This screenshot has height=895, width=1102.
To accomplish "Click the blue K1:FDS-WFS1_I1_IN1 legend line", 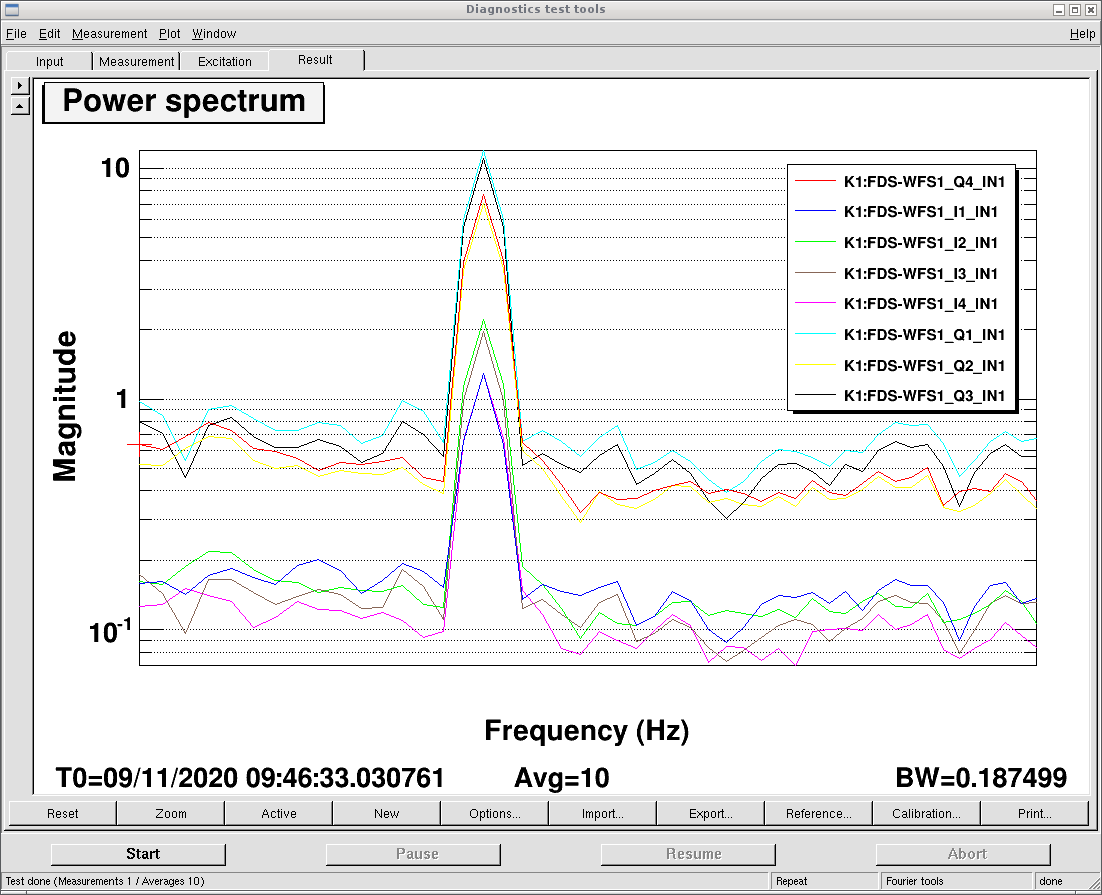I will [x=815, y=212].
